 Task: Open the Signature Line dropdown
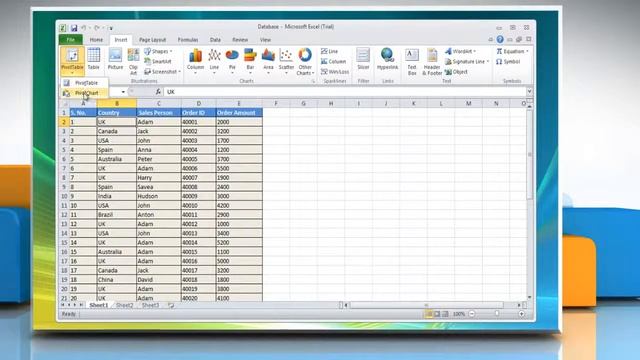point(467,62)
